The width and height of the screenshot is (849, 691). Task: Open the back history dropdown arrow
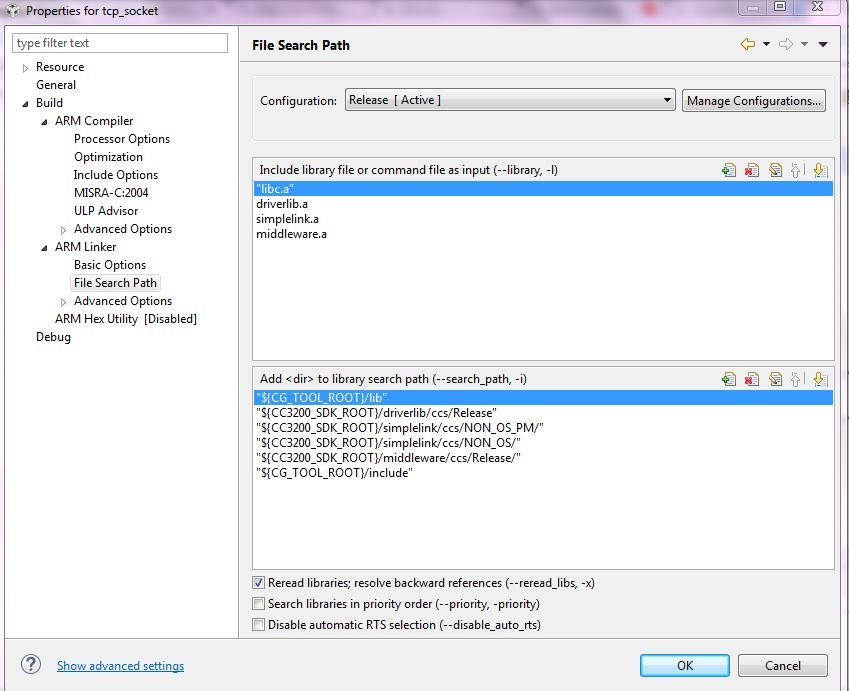tap(766, 44)
